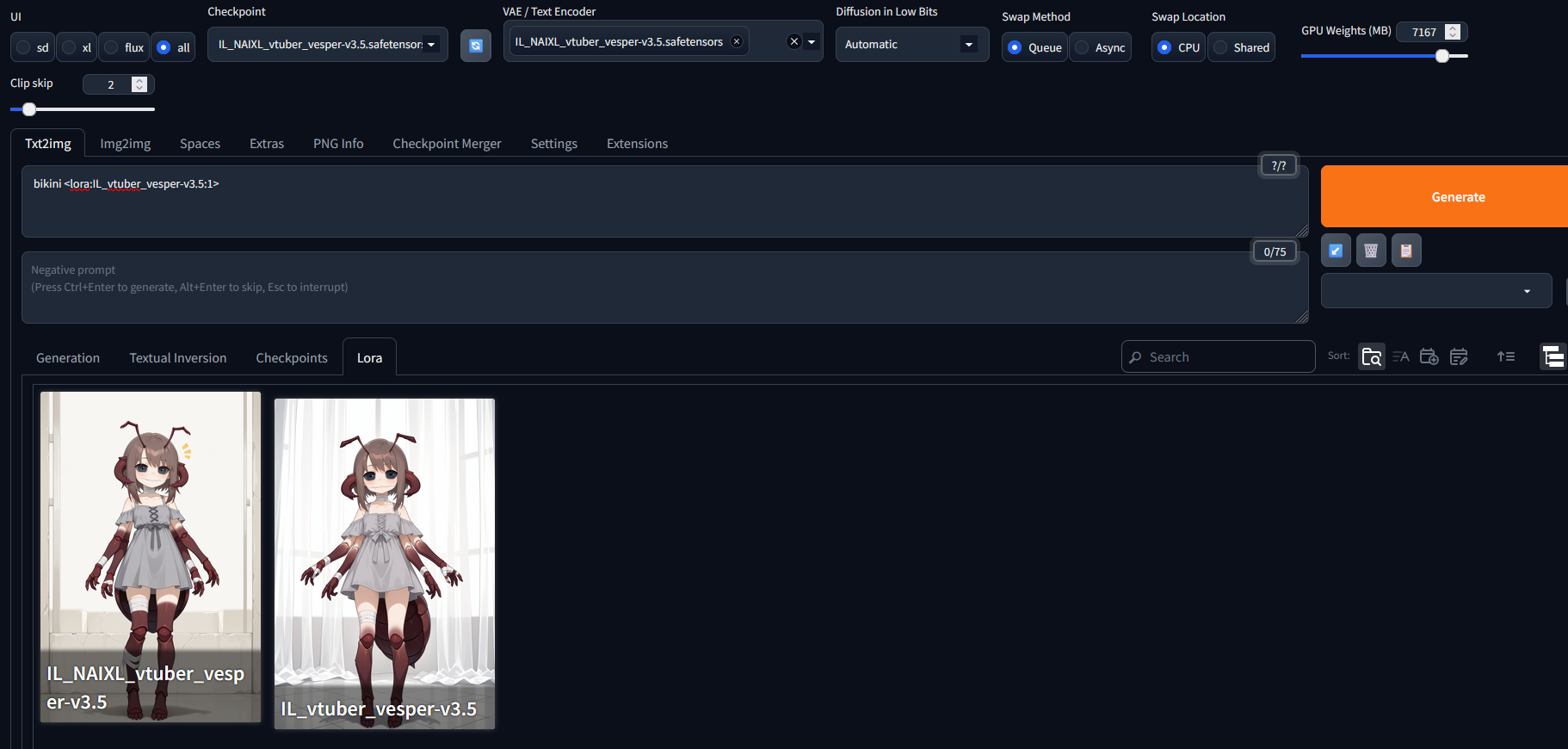Focus the Lora Search field
Screen dimensions: 1568x749
click(1218, 356)
